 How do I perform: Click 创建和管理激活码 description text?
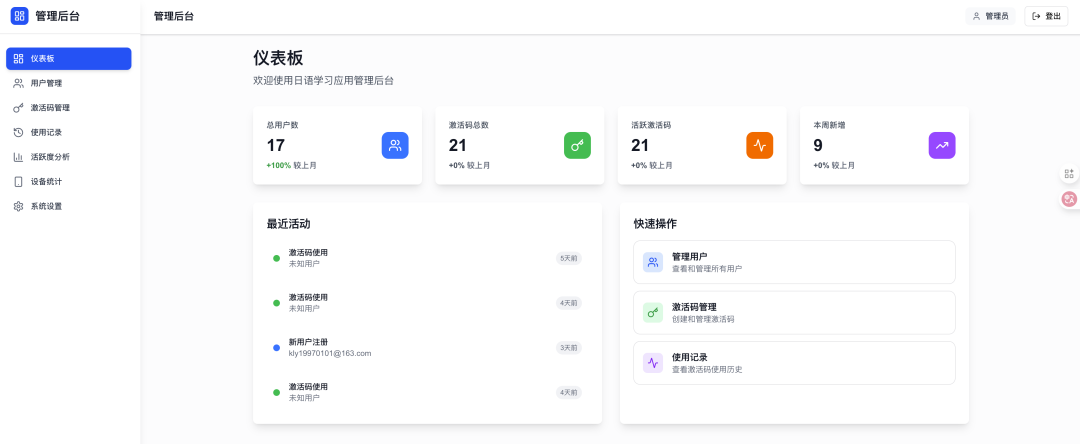pos(703,319)
